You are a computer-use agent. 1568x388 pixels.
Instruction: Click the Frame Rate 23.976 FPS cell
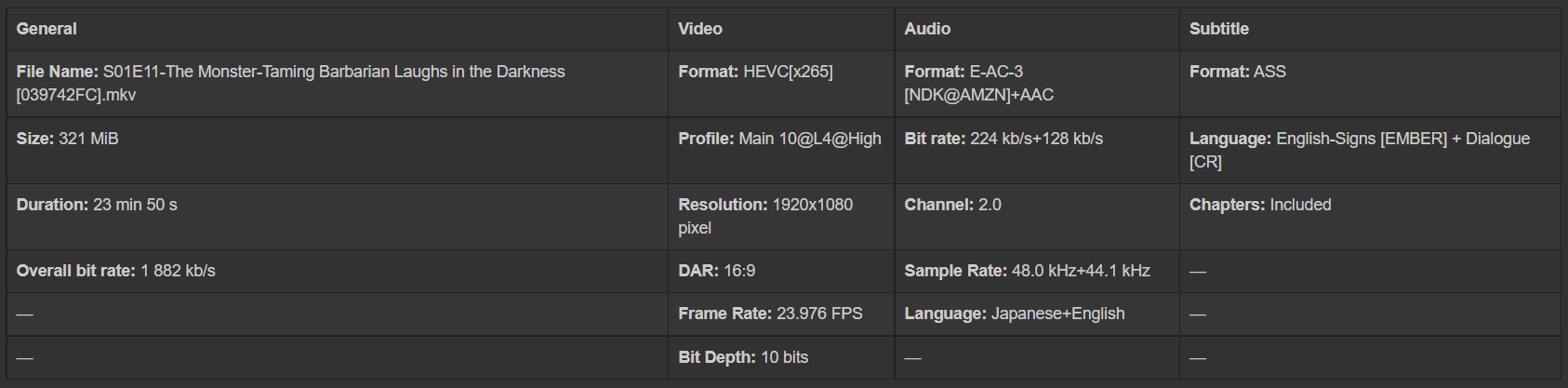click(x=770, y=314)
